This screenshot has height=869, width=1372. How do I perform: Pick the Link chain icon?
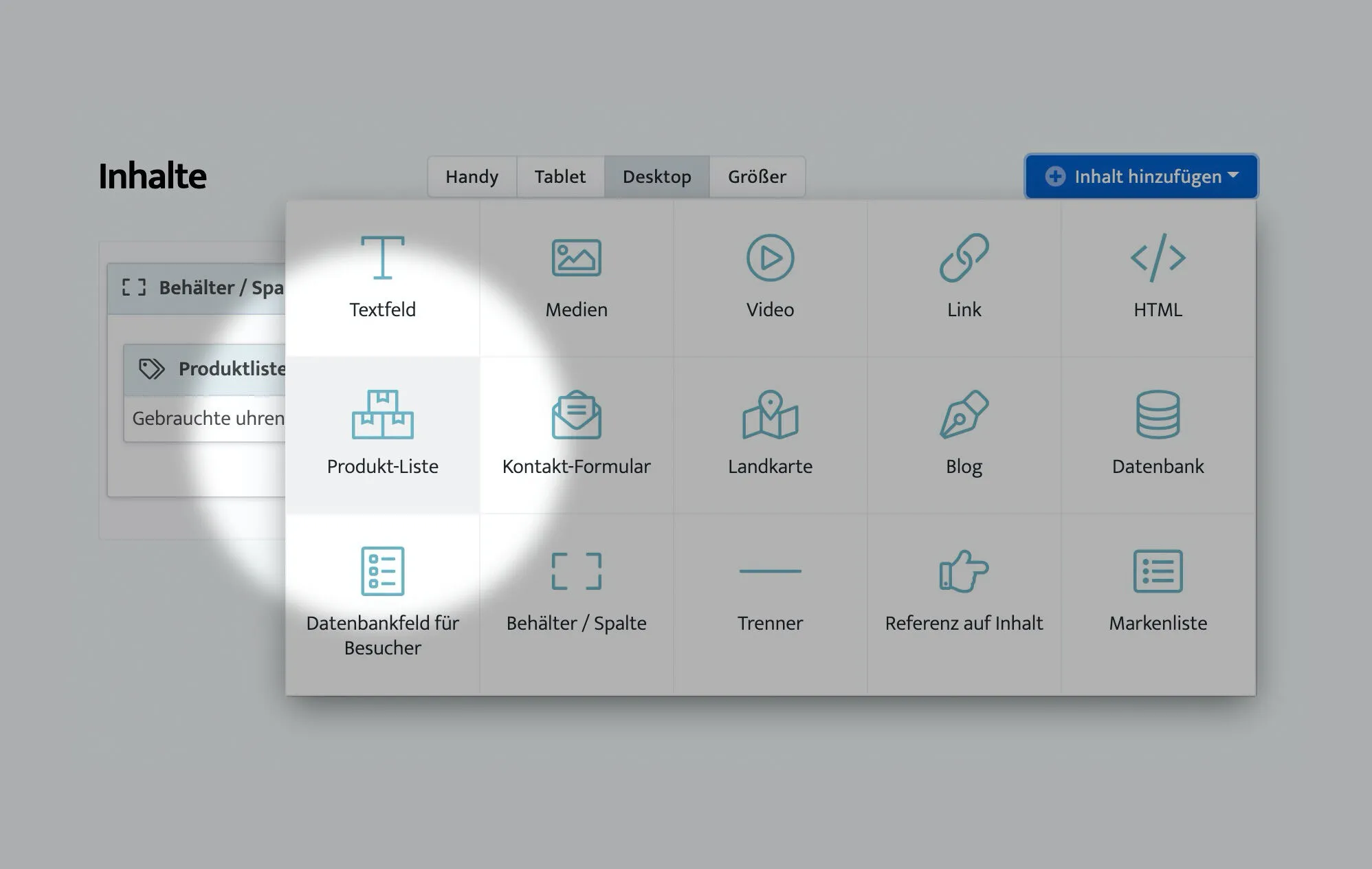(964, 258)
